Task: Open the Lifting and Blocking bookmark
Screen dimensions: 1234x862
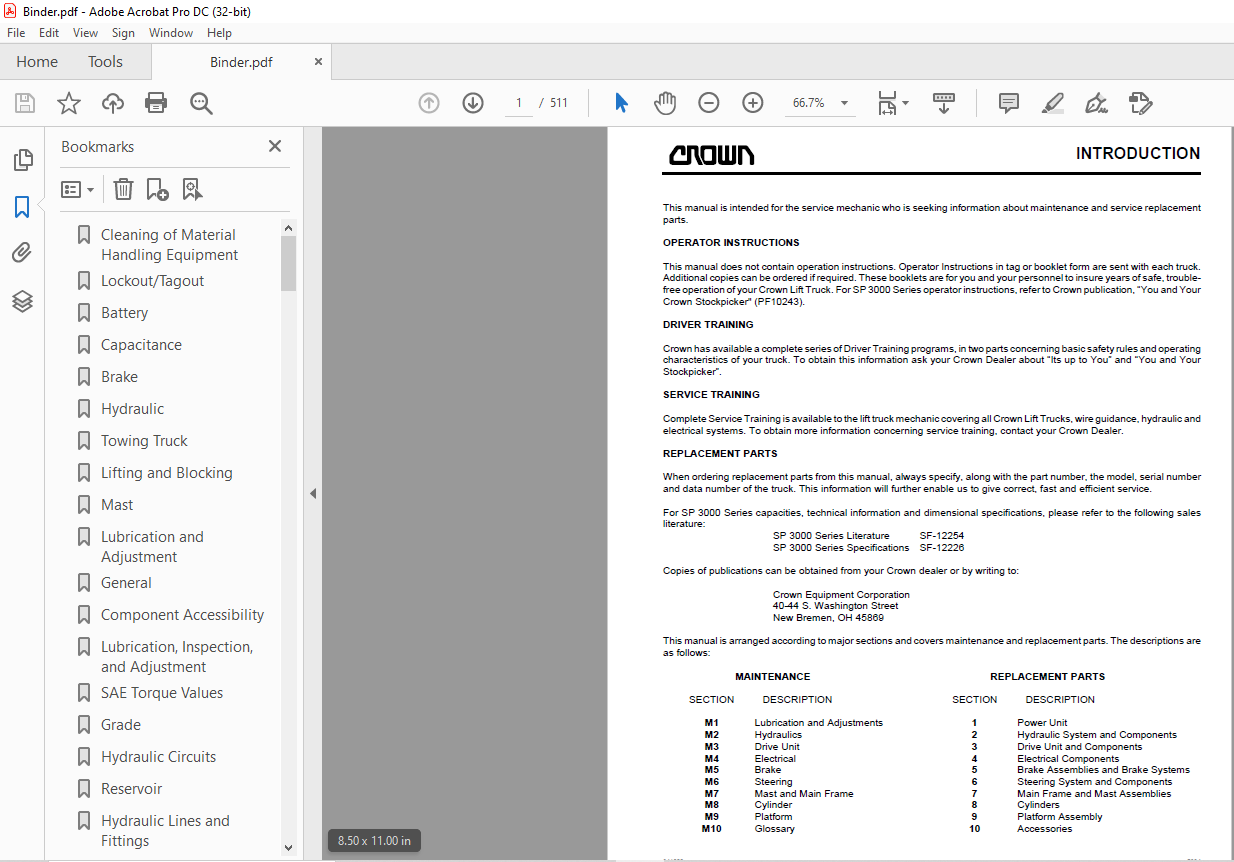Action: [x=166, y=473]
